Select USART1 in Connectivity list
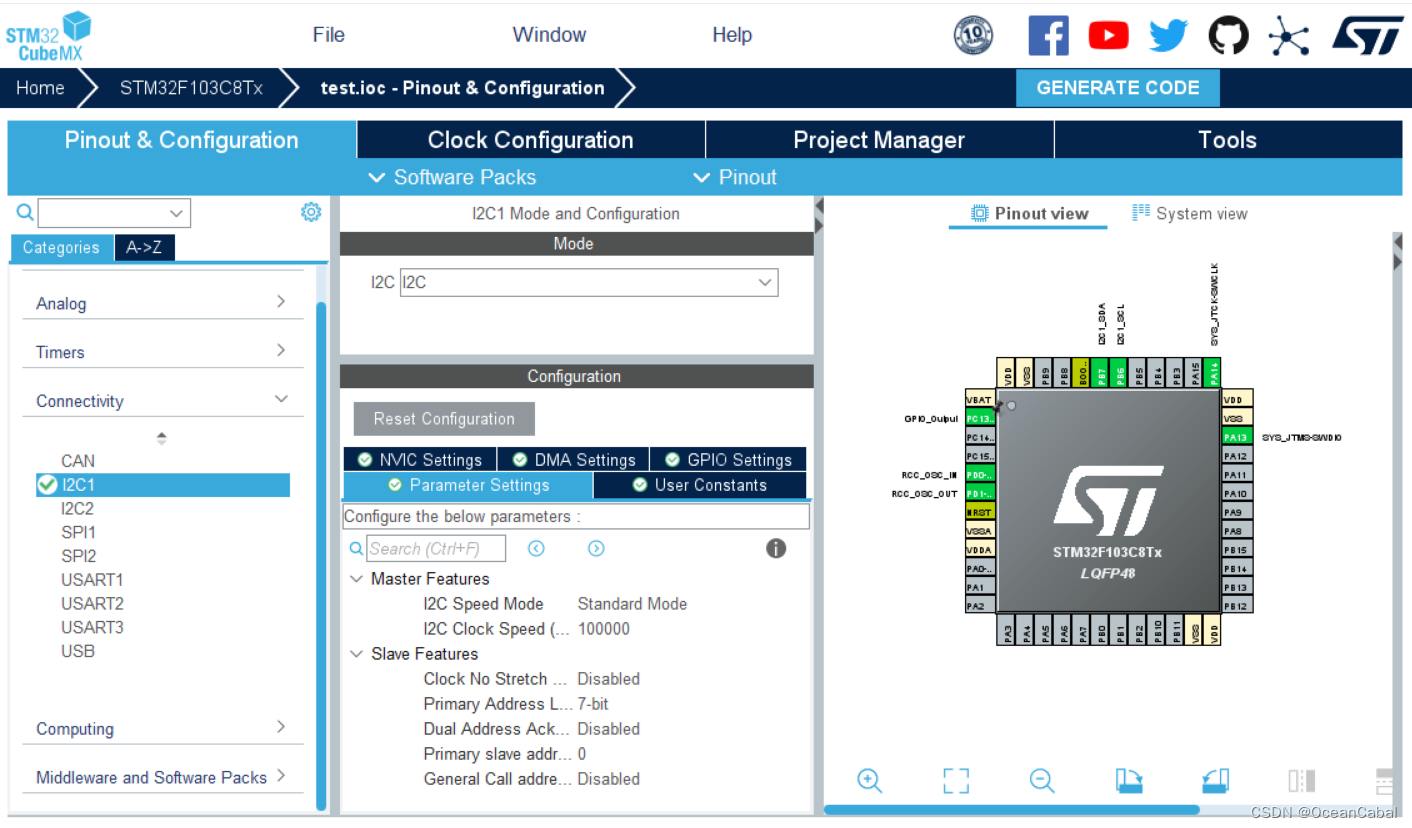The width and height of the screenshot is (1412, 828). coord(92,580)
